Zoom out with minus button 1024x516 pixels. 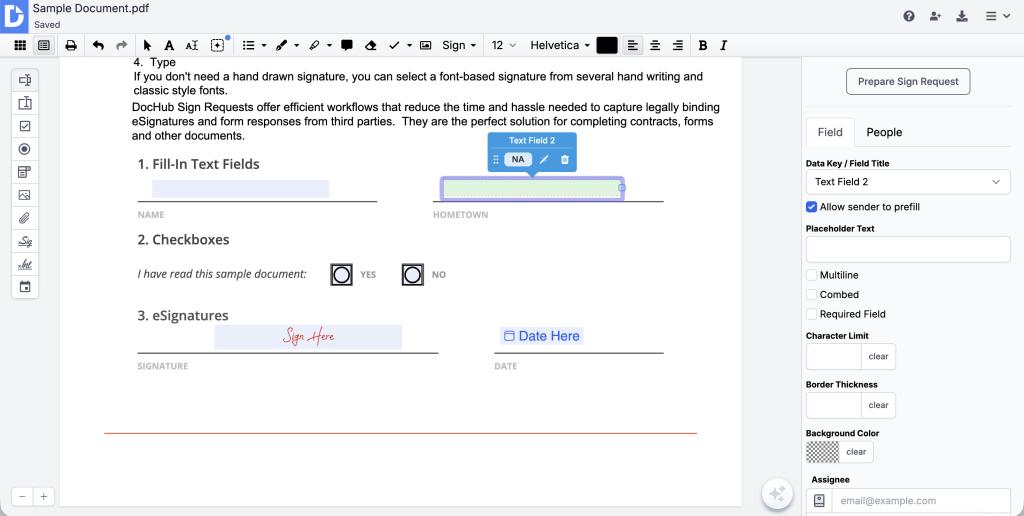(22, 497)
